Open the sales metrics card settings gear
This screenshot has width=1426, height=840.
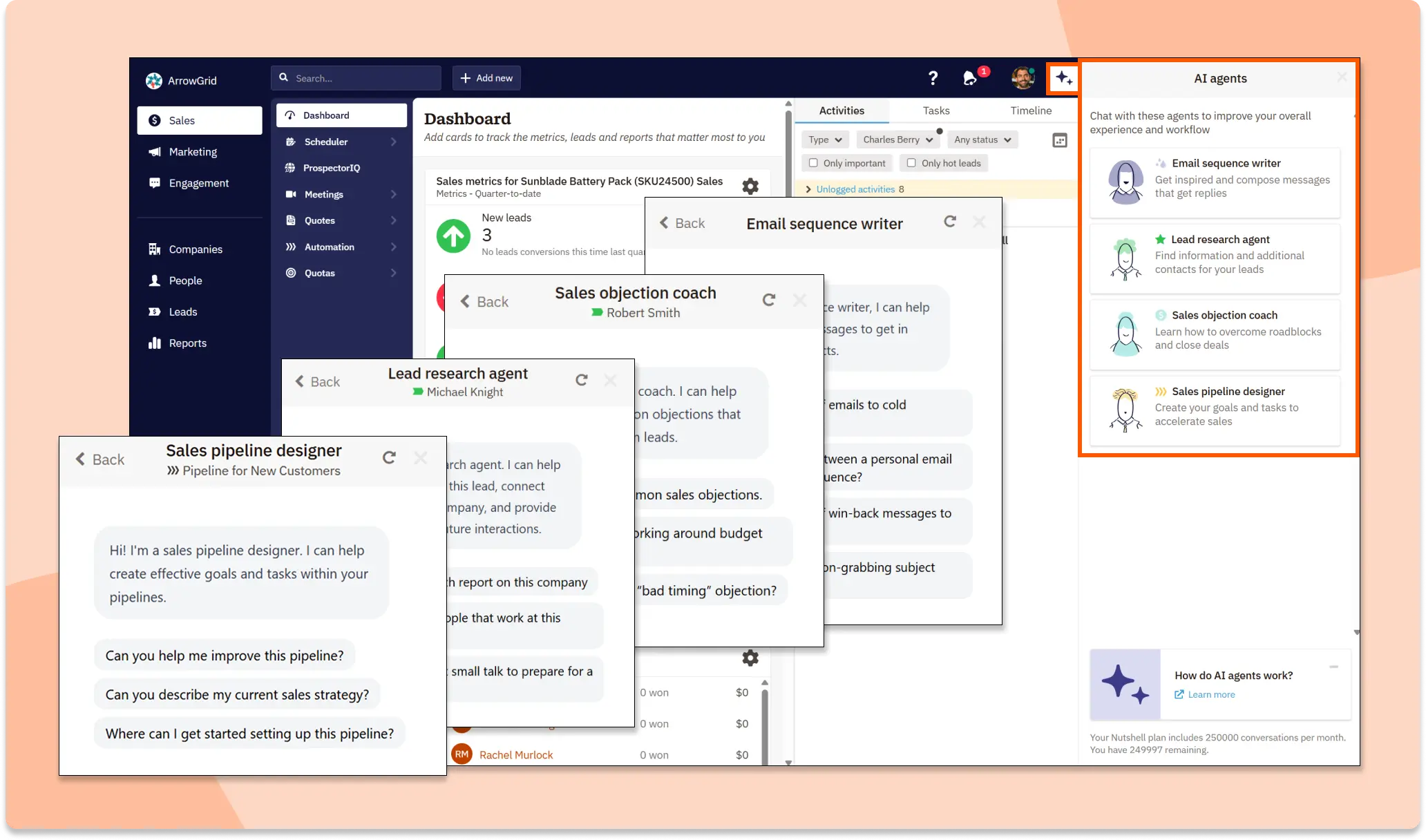pos(750,186)
